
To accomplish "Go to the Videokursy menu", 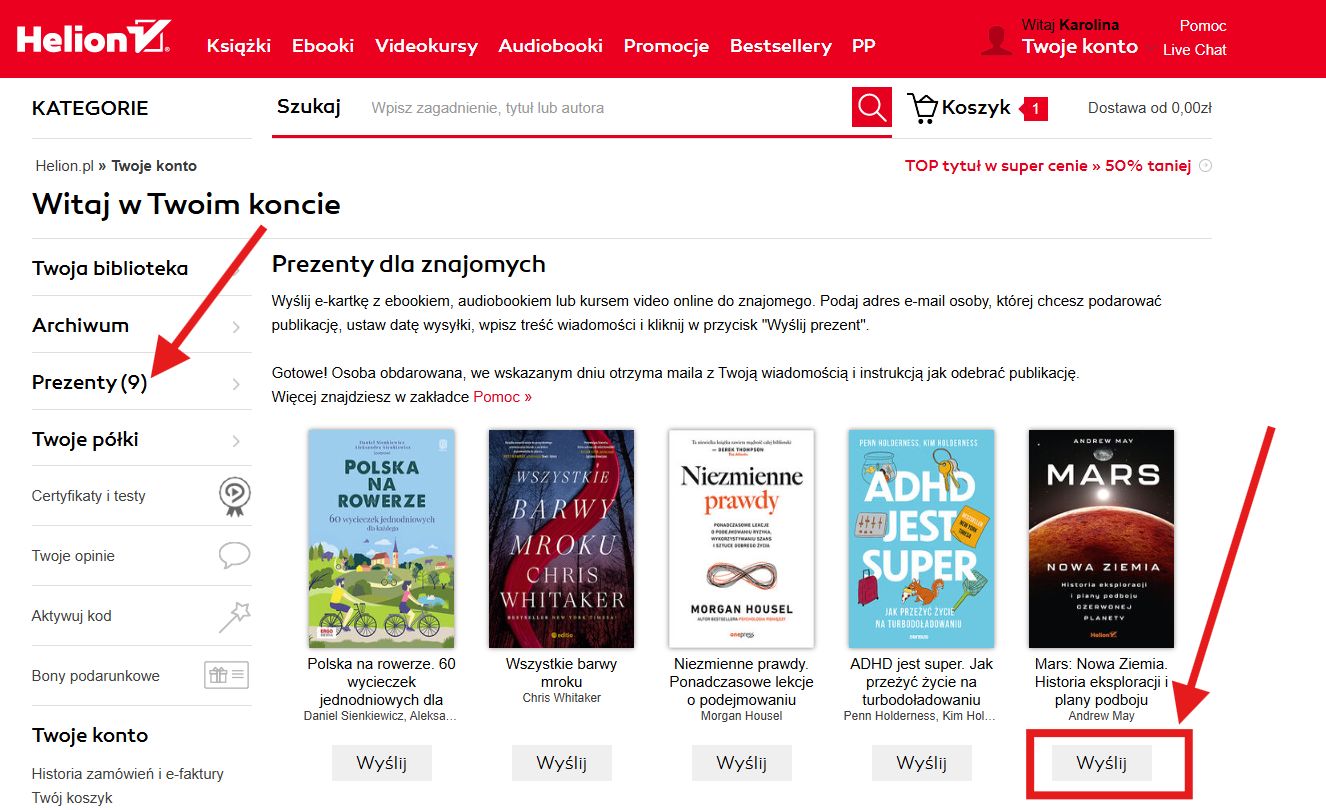I will 426,46.
